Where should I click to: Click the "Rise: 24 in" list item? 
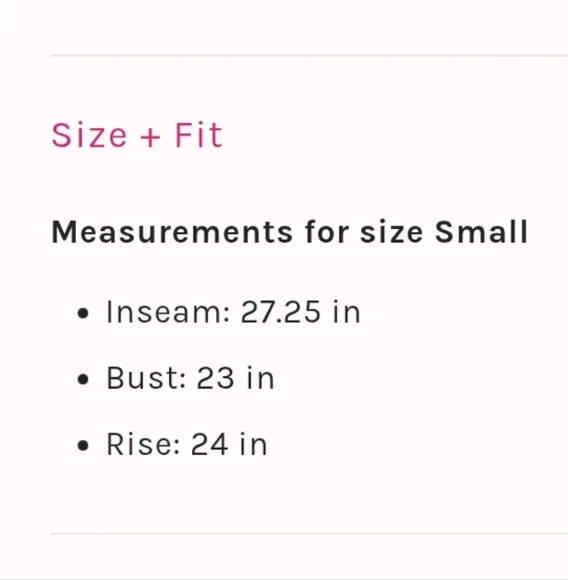186,444
